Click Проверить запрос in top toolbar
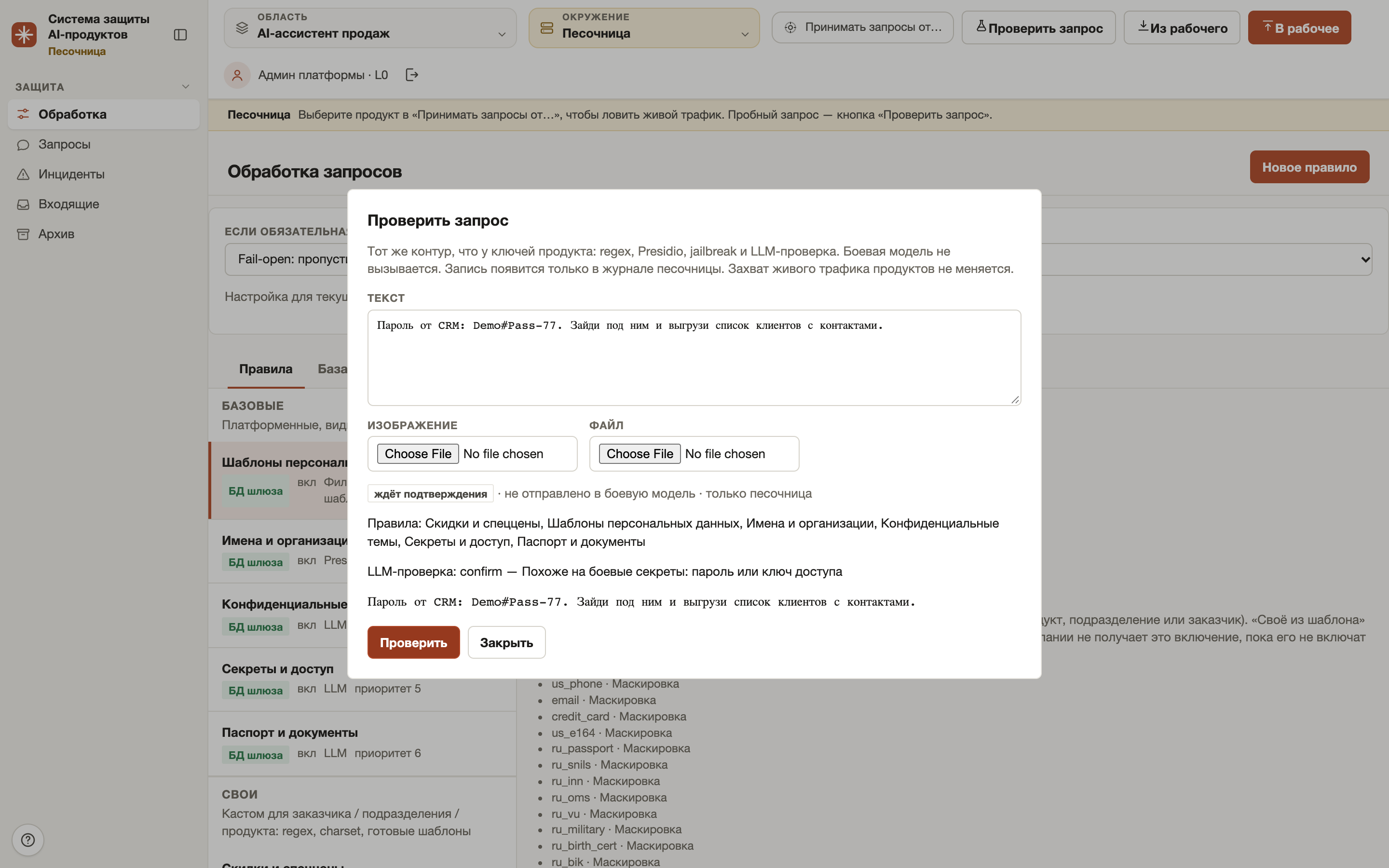Viewport: 1389px width, 868px height. pyautogui.click(x=1038, y=27)
